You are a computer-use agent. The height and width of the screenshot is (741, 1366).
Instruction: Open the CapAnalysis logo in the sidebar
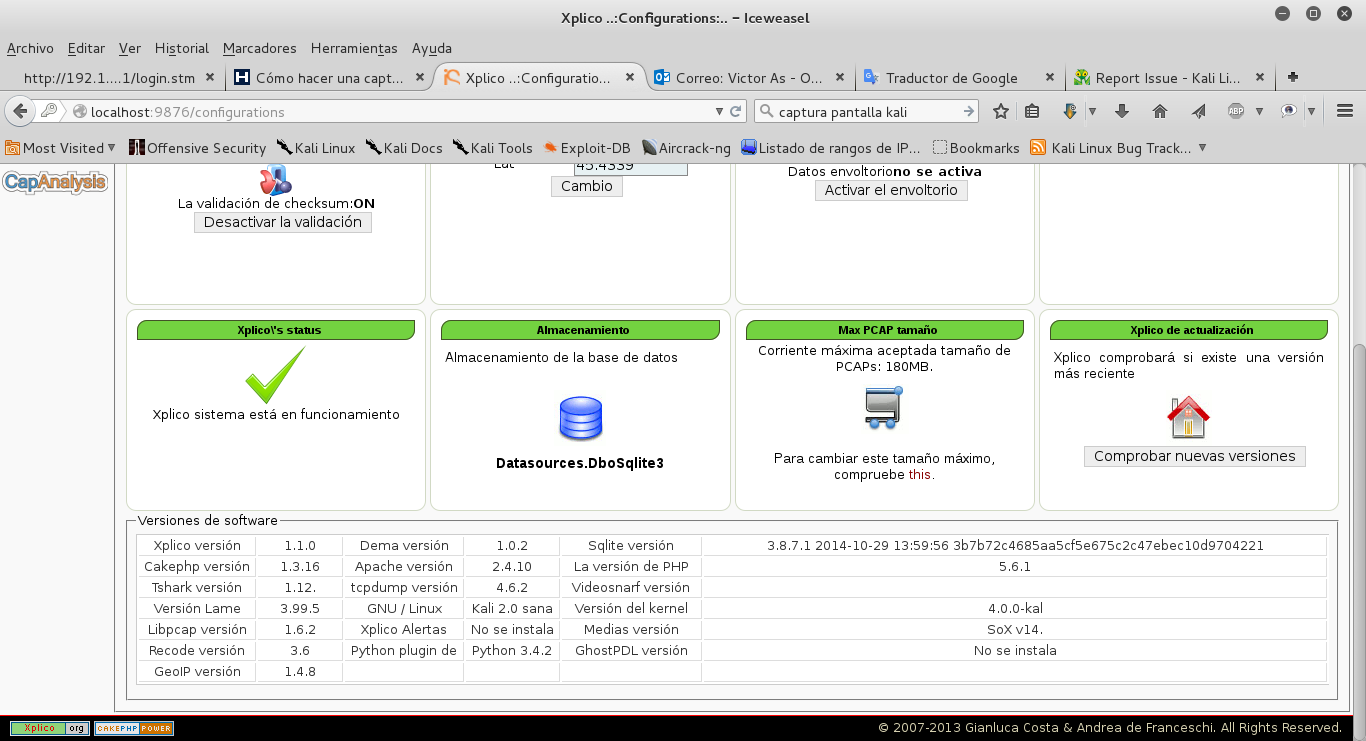56,182
